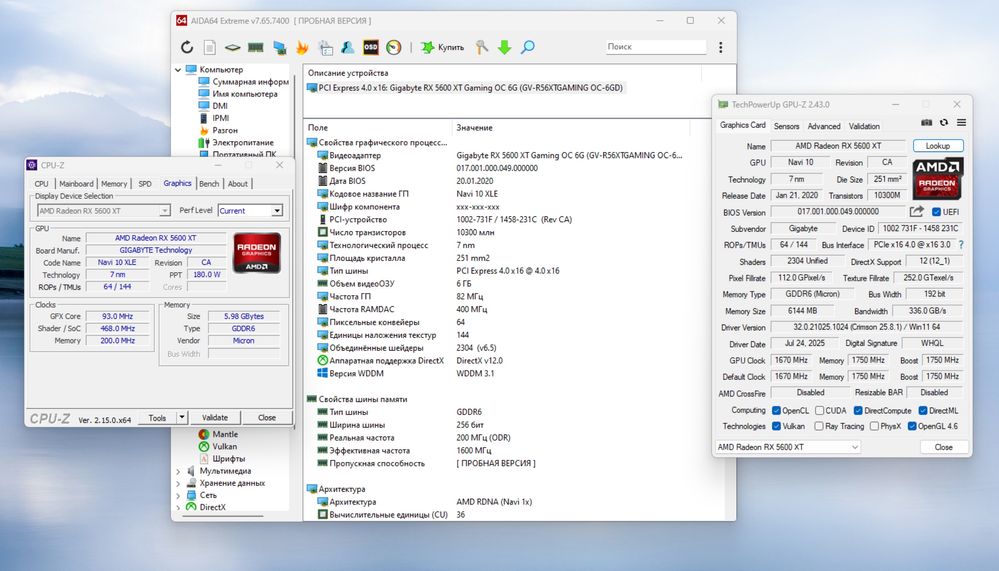This screenshot has width=999, height=571.
Task: Open the OSD panel toolbar icon
Action: (371, 47)
